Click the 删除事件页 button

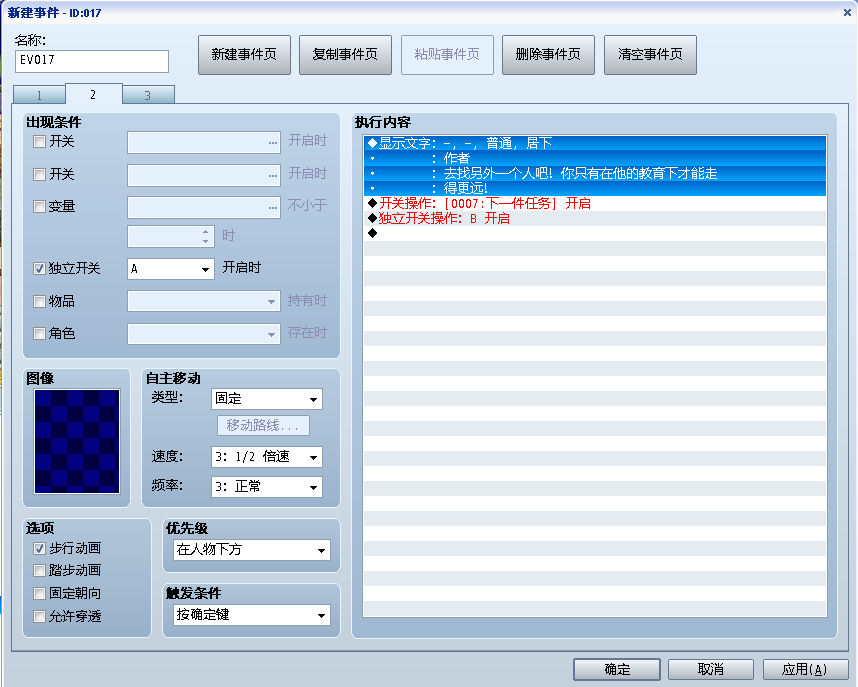[x=548, y=54]
